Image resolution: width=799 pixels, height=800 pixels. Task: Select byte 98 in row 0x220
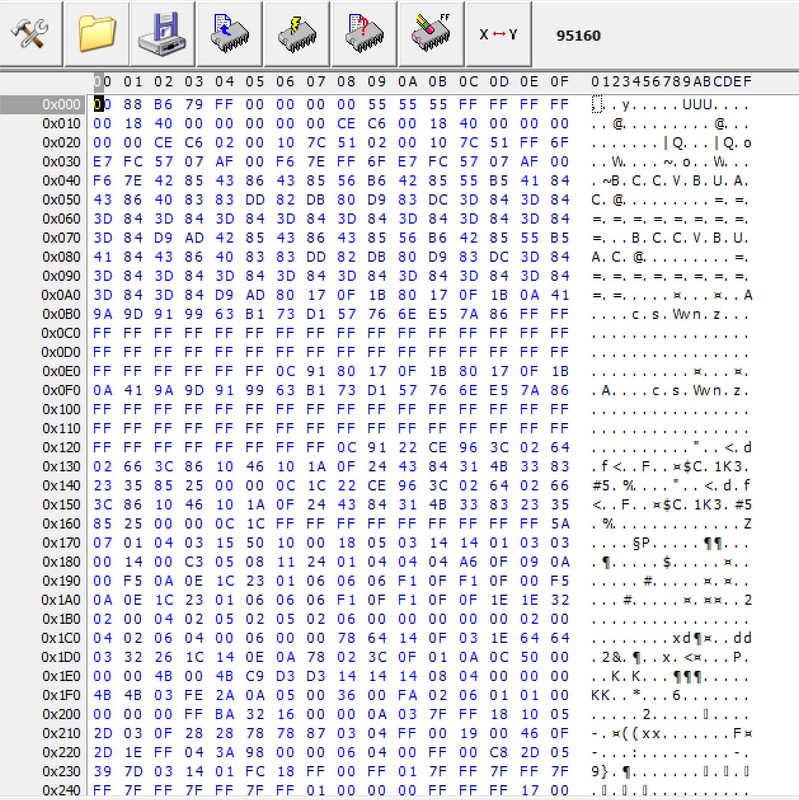click(x=255, y=752)
